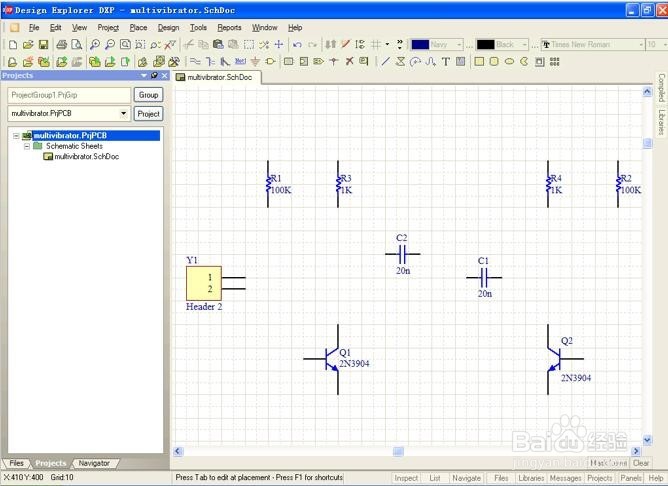Zoom out with the magnifier minus icon
Screen dimensions: 668x486
pyautogui.click(x=110, y=45)
